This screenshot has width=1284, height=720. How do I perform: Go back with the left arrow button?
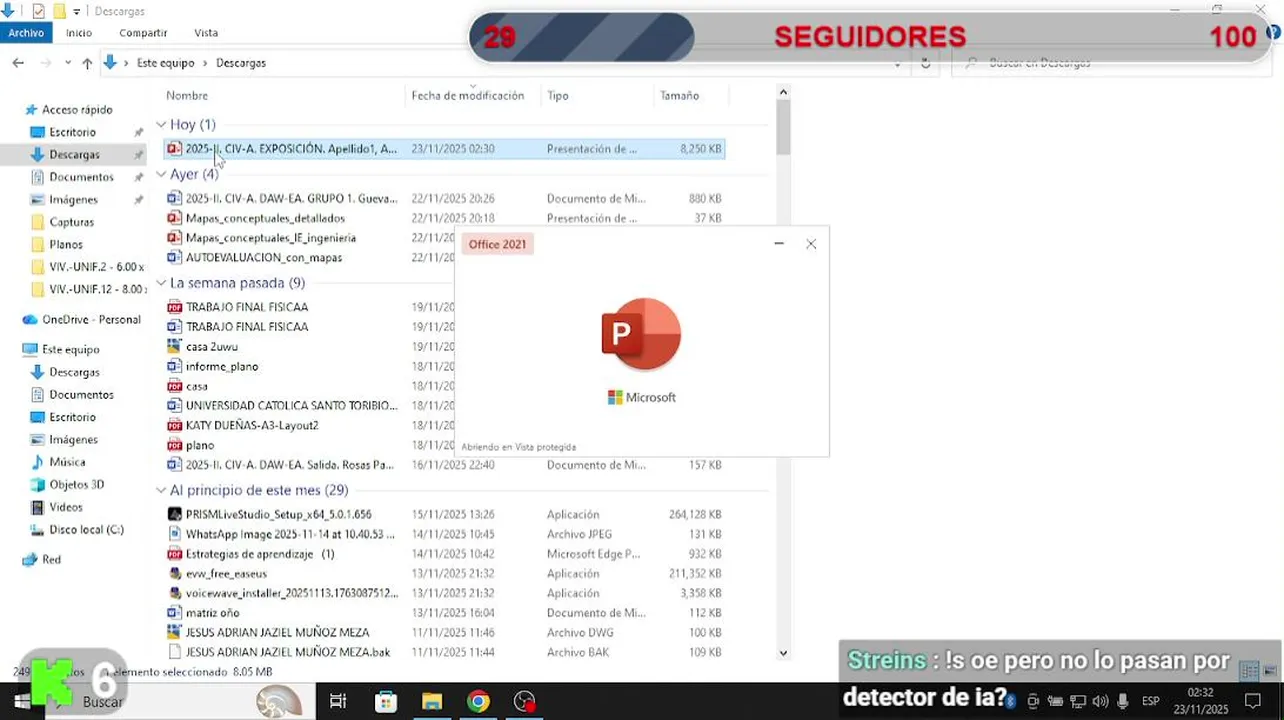tap(18, 62)
